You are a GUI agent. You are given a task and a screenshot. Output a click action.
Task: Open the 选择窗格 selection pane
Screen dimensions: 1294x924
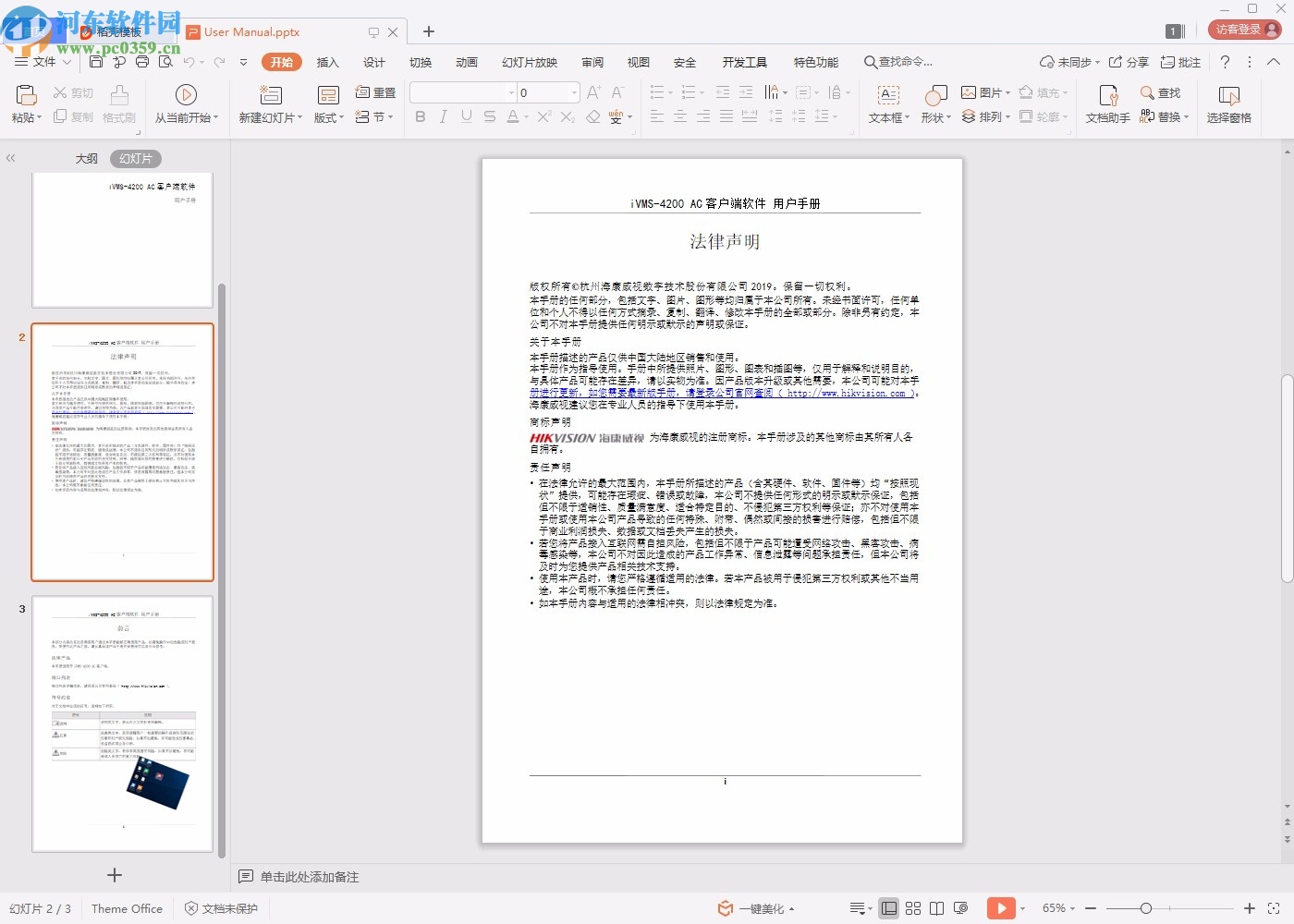(x=1229, y=102)
